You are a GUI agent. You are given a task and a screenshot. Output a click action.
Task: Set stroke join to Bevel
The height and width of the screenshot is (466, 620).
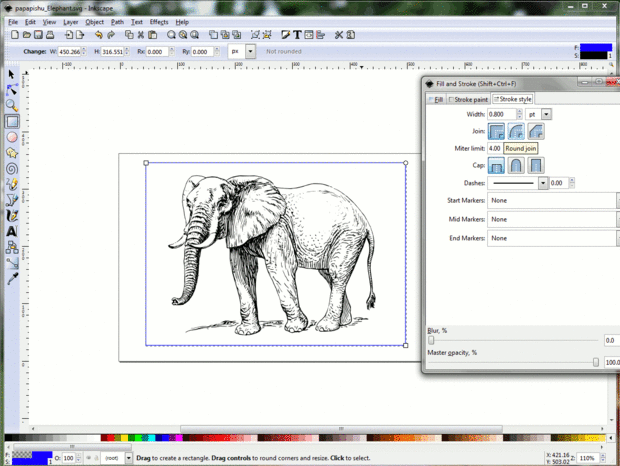click(536, 131)
